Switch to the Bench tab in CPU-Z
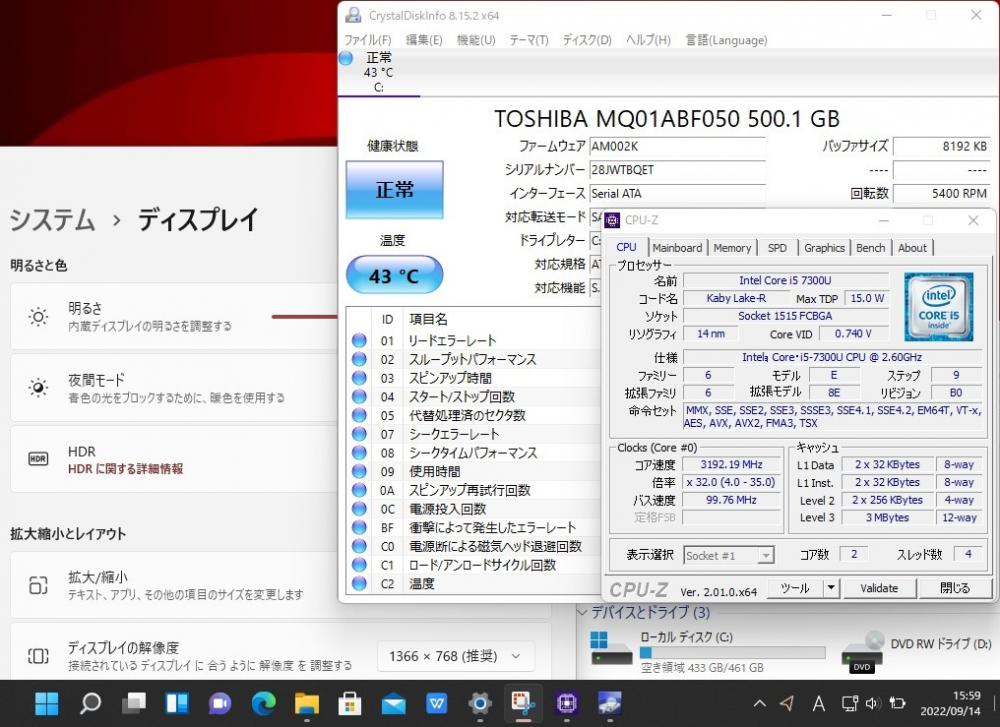The height and width of the screenshot is (727, 1000). point(870,247)
